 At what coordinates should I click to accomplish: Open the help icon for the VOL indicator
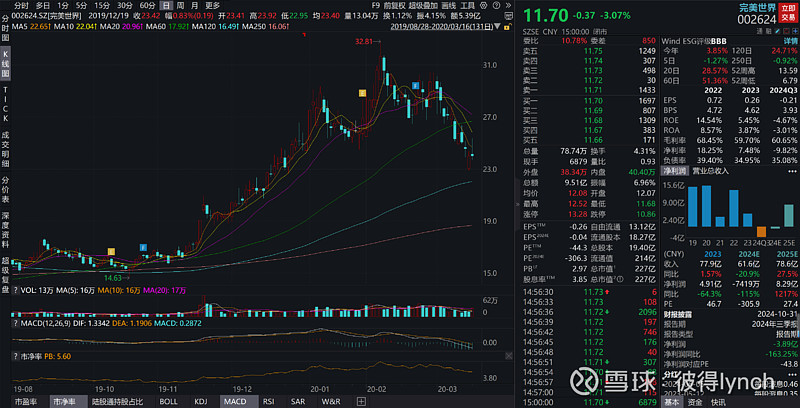14,290
